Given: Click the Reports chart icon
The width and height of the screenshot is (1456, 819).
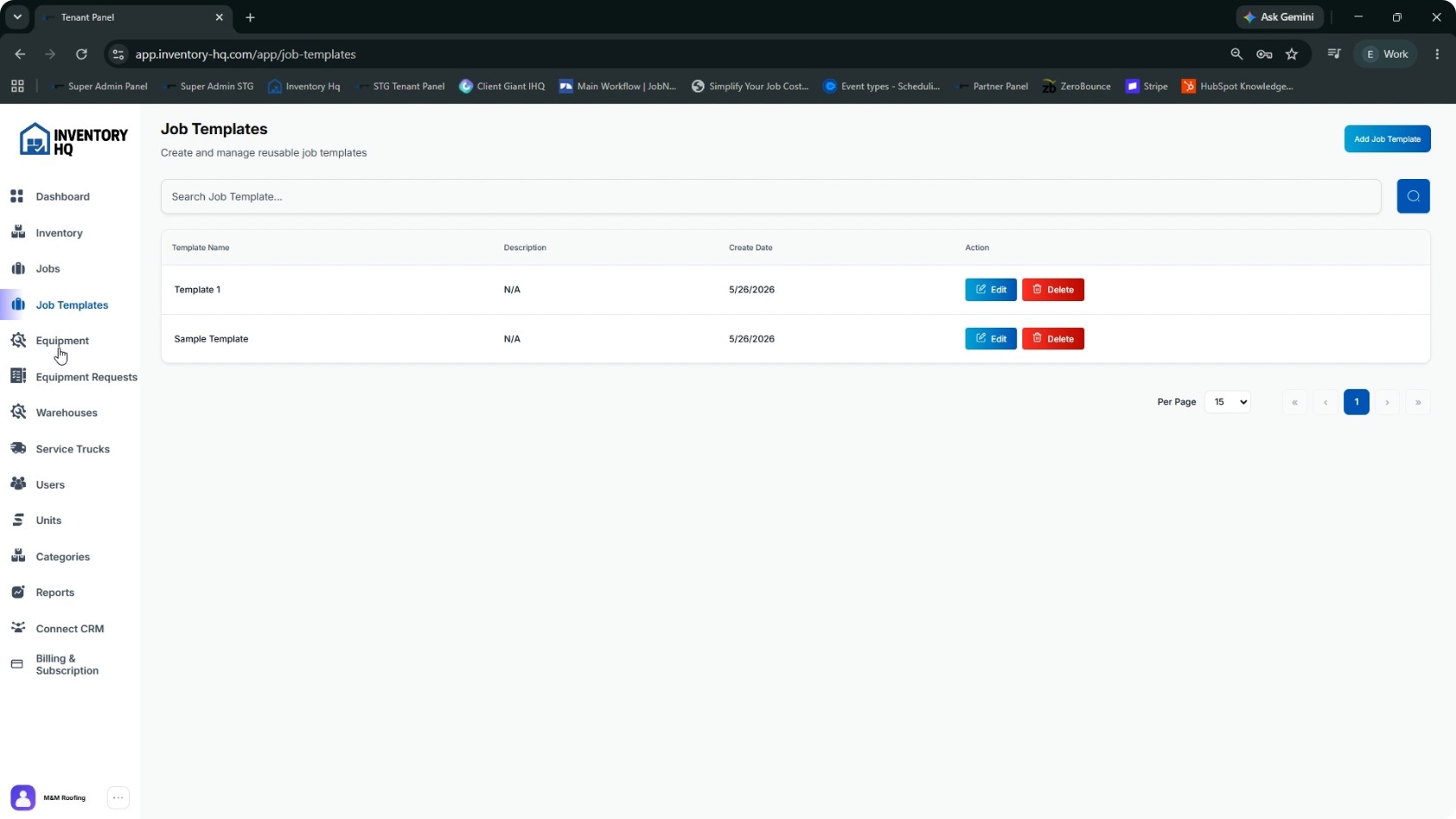Looking at the screenshot, I should (17, 592).
